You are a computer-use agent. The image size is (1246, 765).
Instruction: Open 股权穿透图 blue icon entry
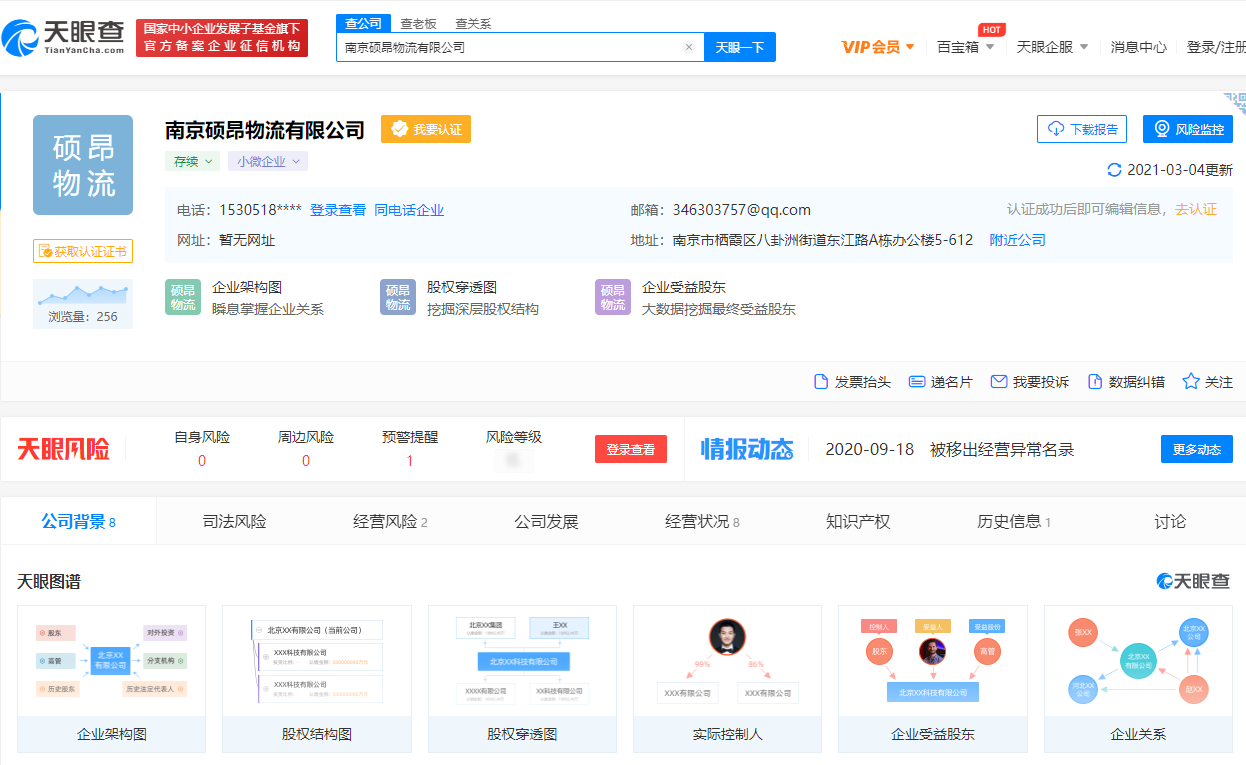pos(398,297)
